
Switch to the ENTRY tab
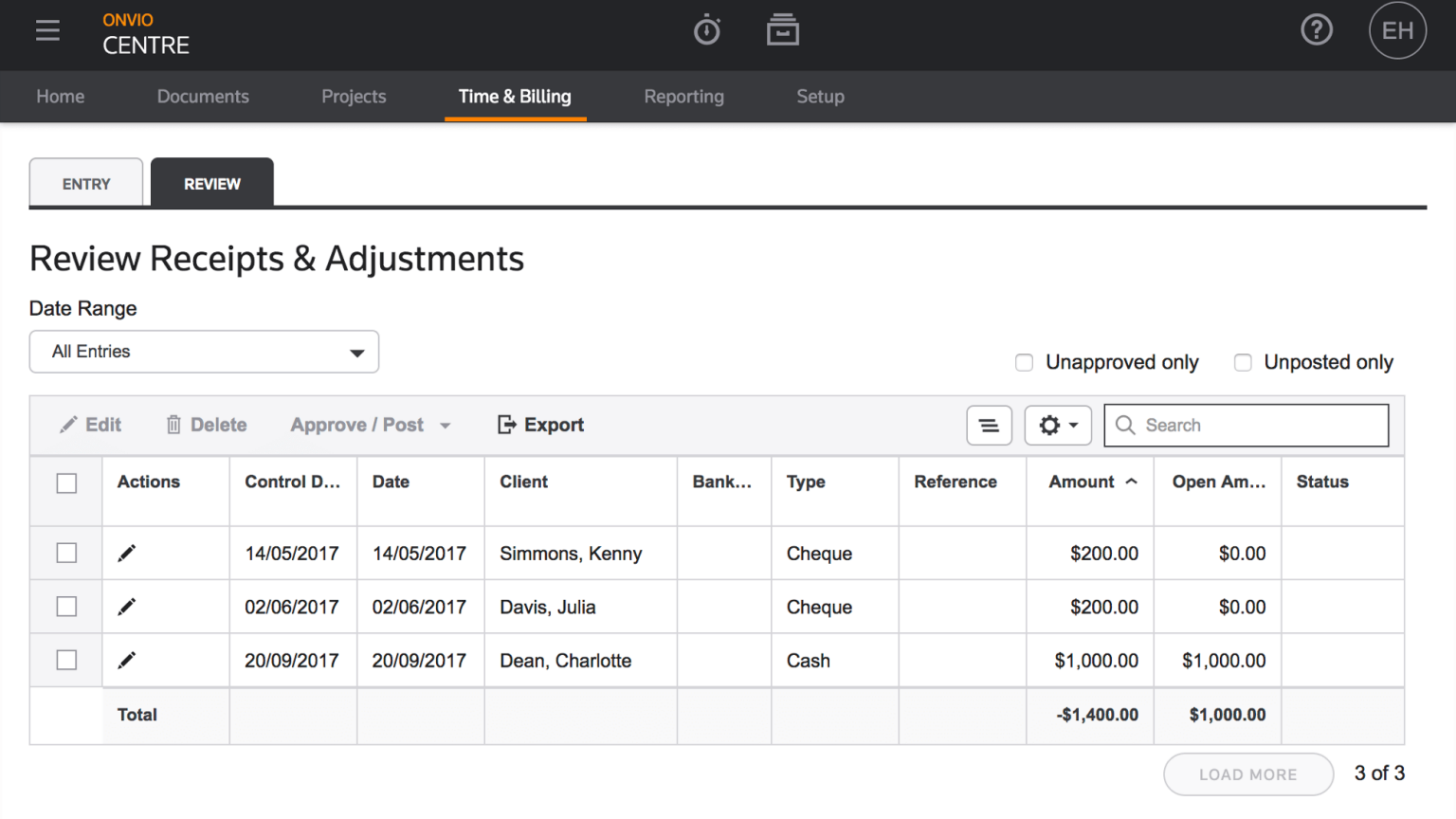pyautogui.click(x=85, y=182)
